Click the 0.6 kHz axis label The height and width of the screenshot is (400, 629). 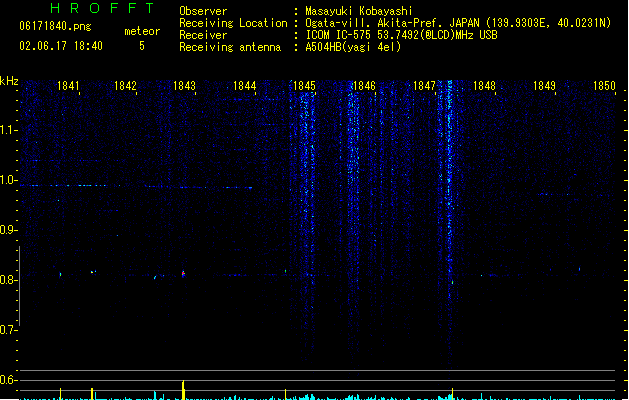(x=9, y=380)
